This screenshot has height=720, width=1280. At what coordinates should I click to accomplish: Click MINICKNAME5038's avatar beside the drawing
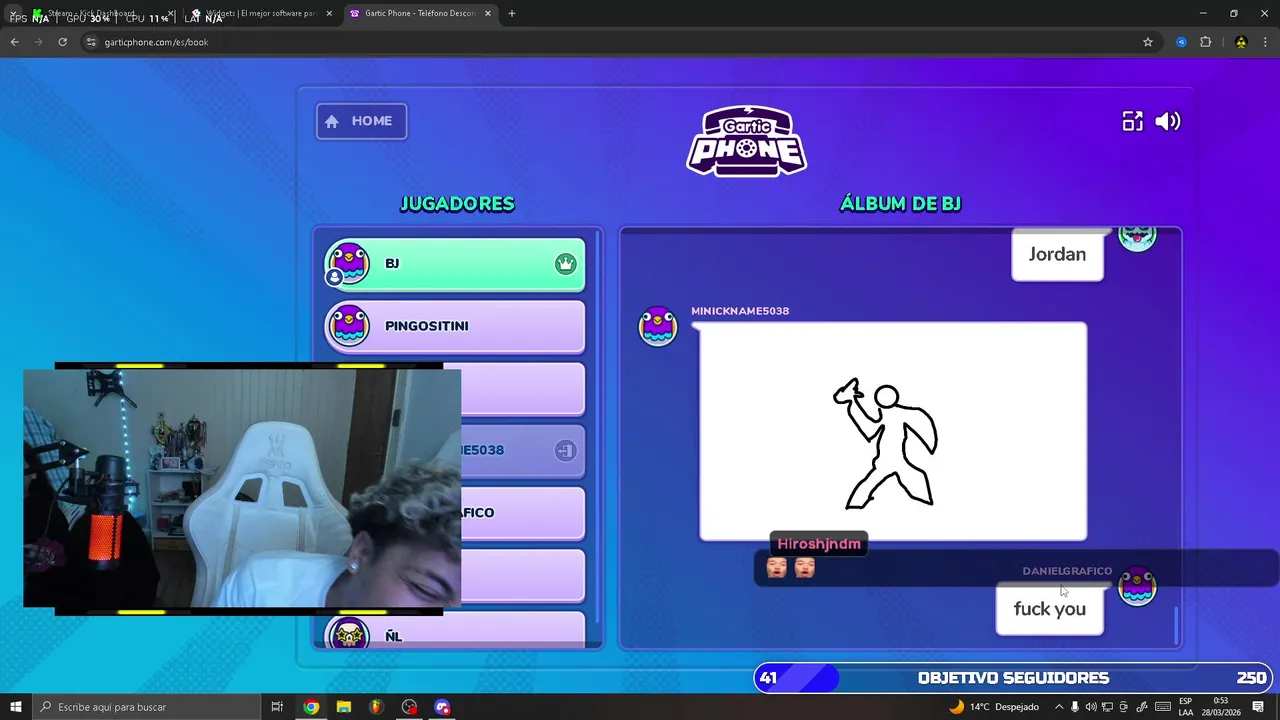[x=658, y=327]
